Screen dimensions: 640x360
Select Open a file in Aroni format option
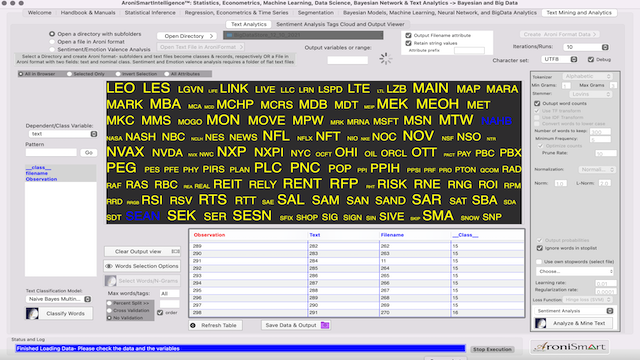tap(52, 42)
